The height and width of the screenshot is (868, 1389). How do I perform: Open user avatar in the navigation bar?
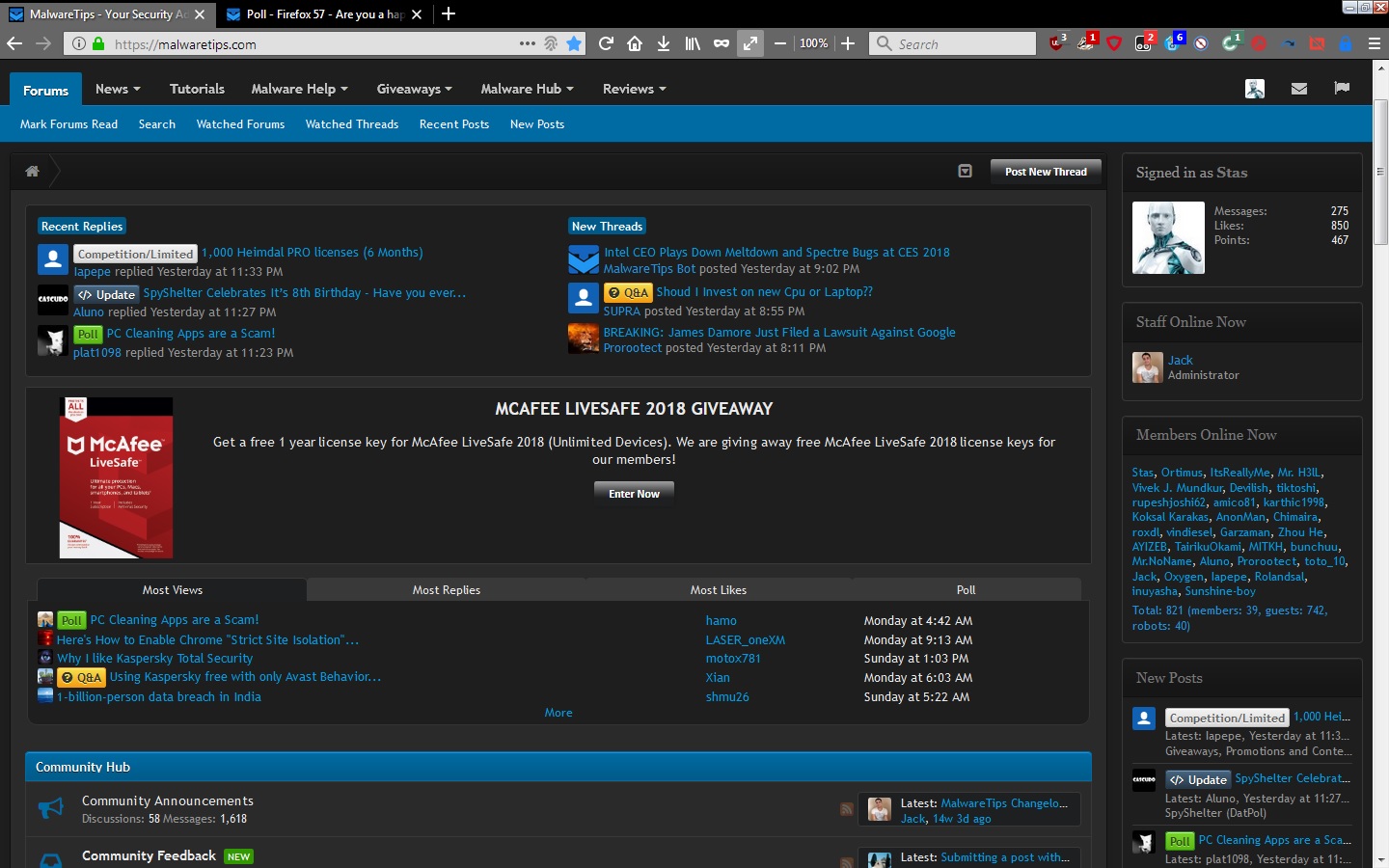coord(1255,89)
